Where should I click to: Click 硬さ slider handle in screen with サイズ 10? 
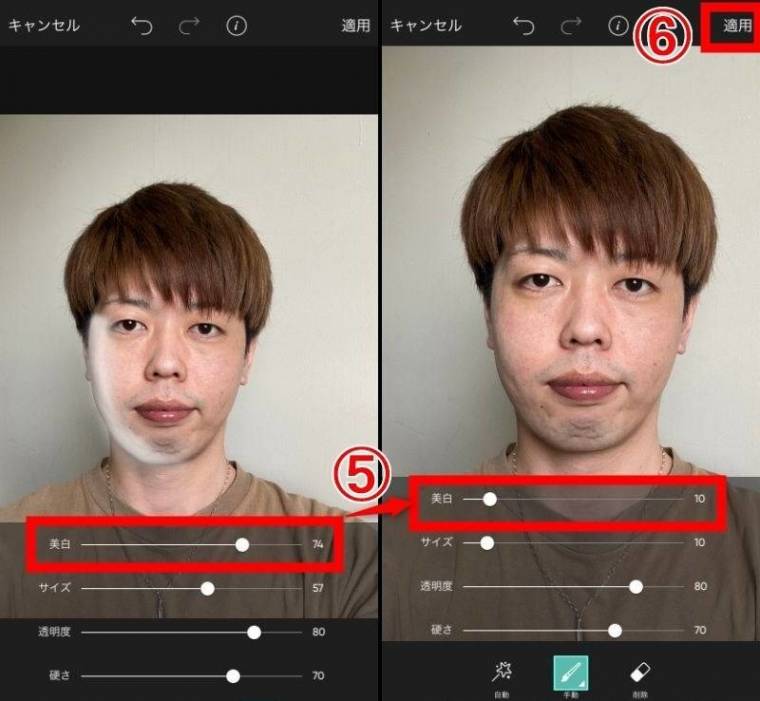pos(615,630)
